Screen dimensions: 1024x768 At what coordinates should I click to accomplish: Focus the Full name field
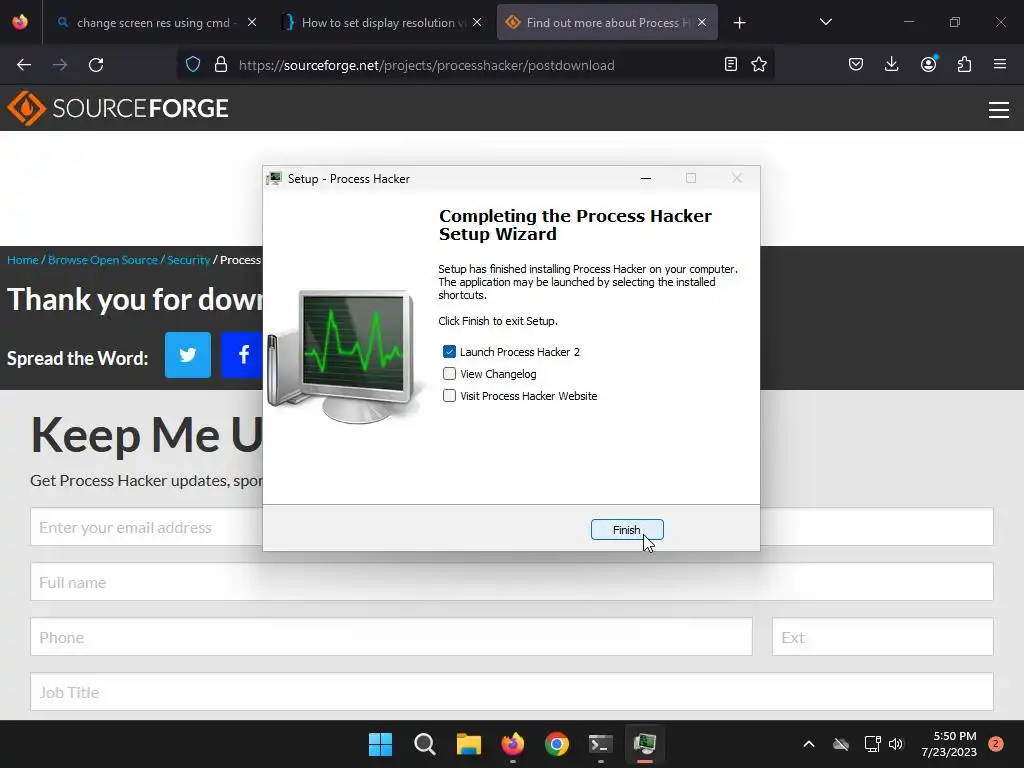point(511,582)
